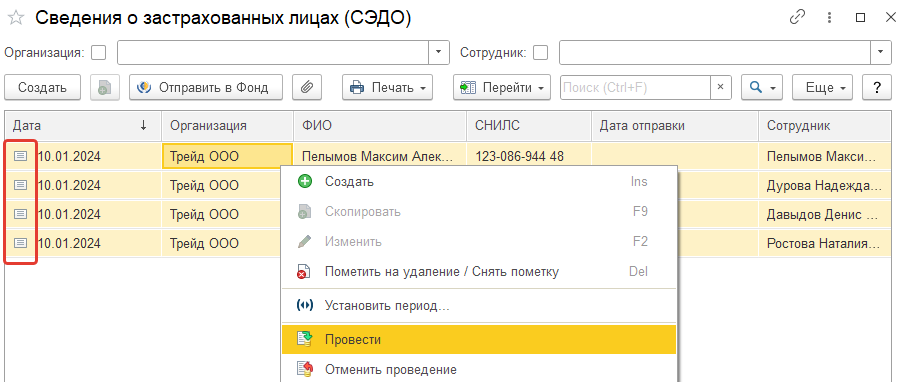Click into the Поиск (Ctrl+F) search field
Viewport: 906px width, 382px height.
pos(635,88)
